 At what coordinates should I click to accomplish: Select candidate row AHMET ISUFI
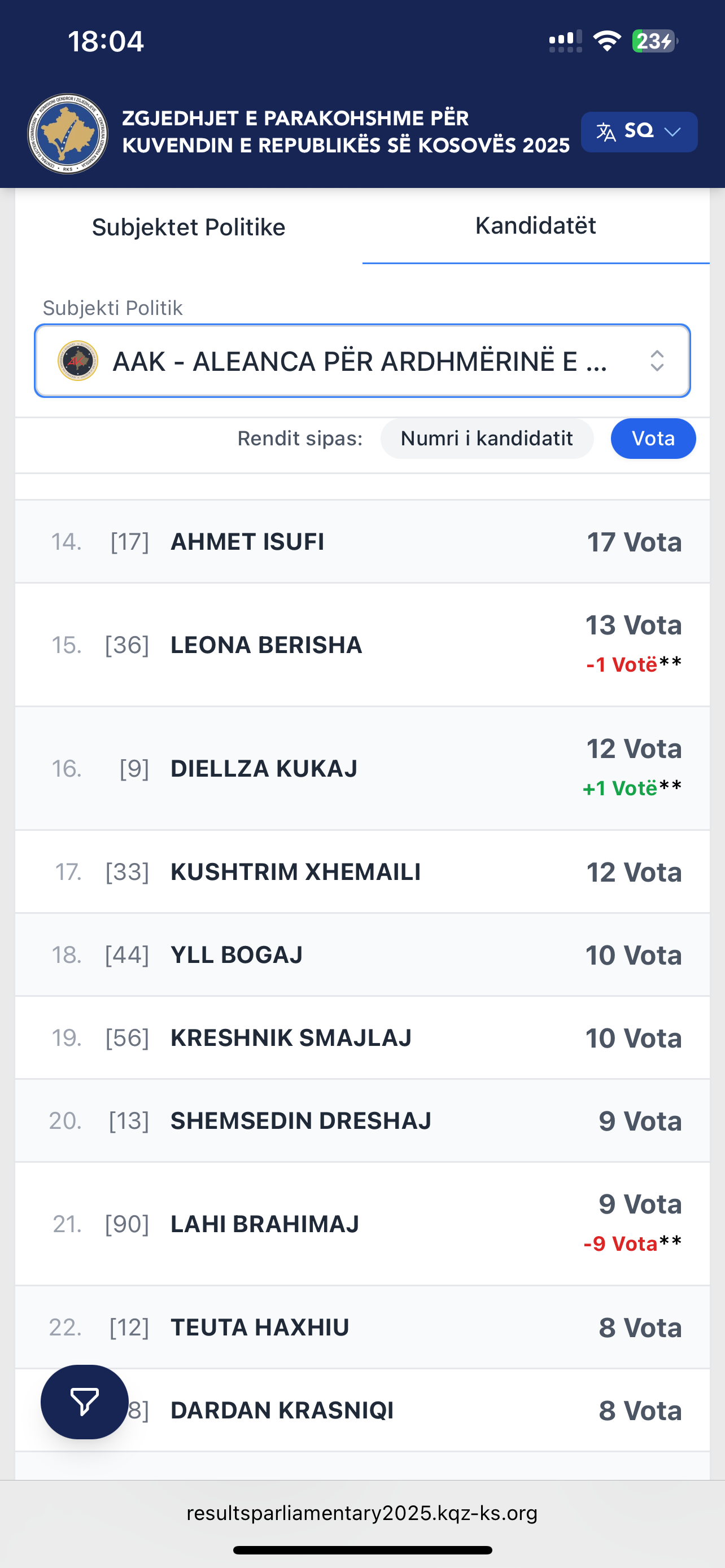[362, 542]
